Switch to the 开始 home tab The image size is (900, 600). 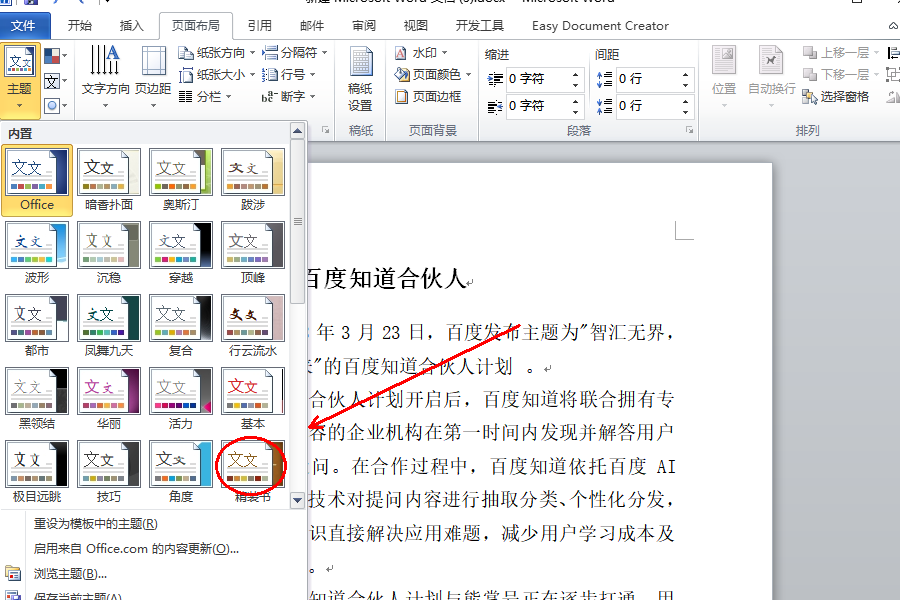coord(80,26)
